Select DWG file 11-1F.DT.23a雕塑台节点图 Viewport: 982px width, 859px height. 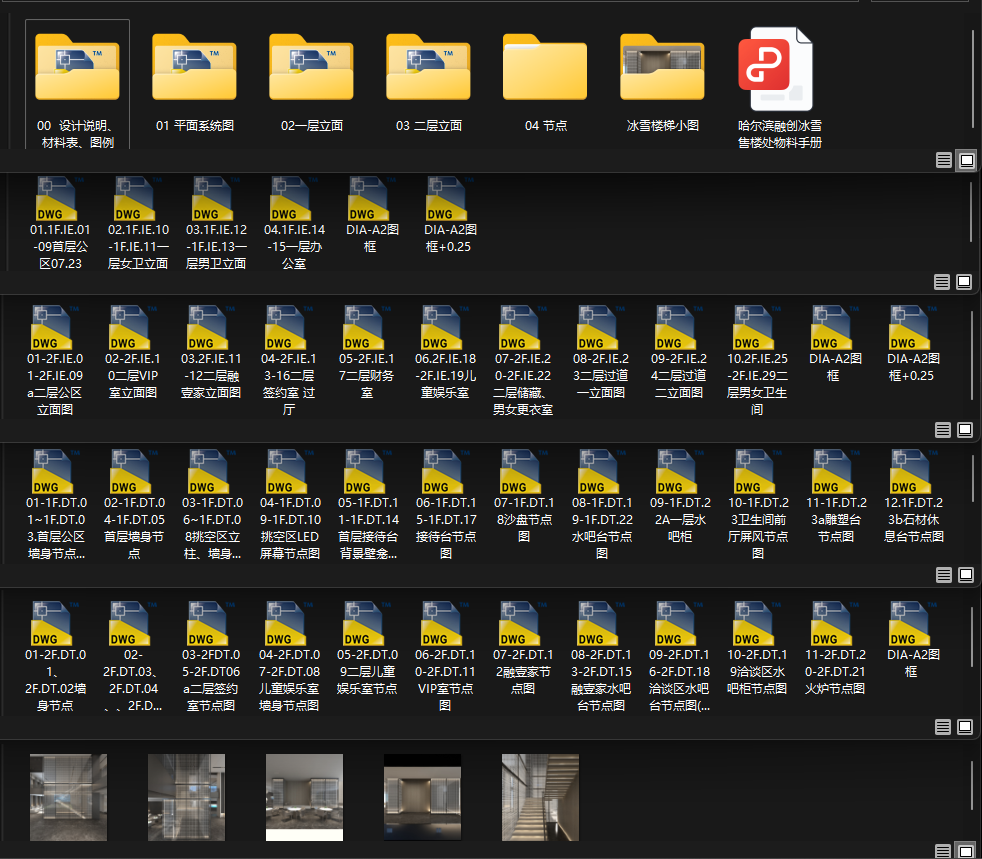[836, 496]
